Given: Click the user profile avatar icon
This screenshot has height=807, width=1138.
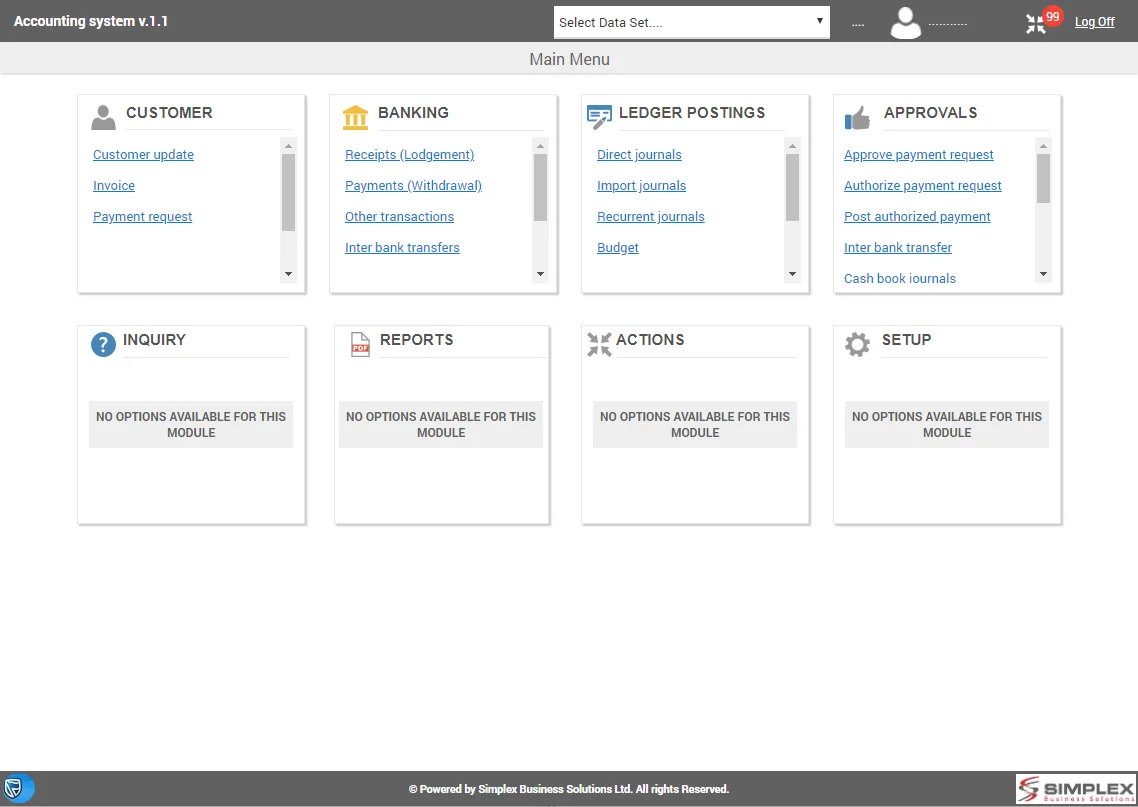Looking at the screenshot, I should (906, 22).
